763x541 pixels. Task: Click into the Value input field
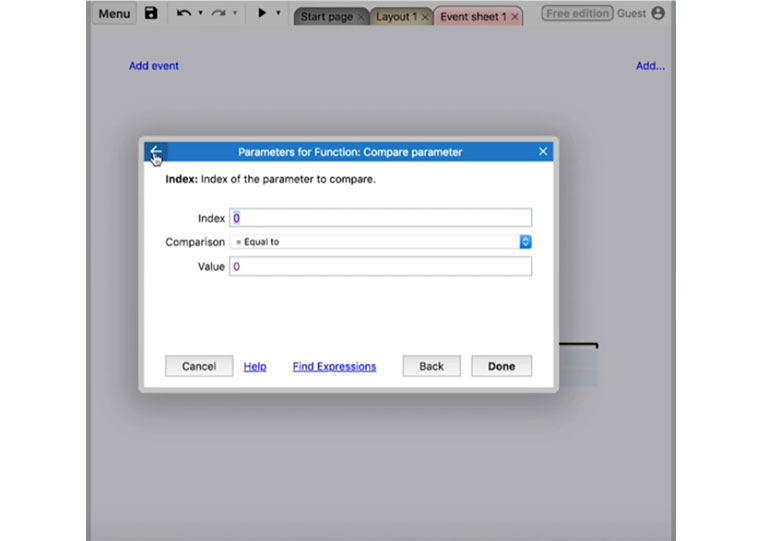[381, 267]
